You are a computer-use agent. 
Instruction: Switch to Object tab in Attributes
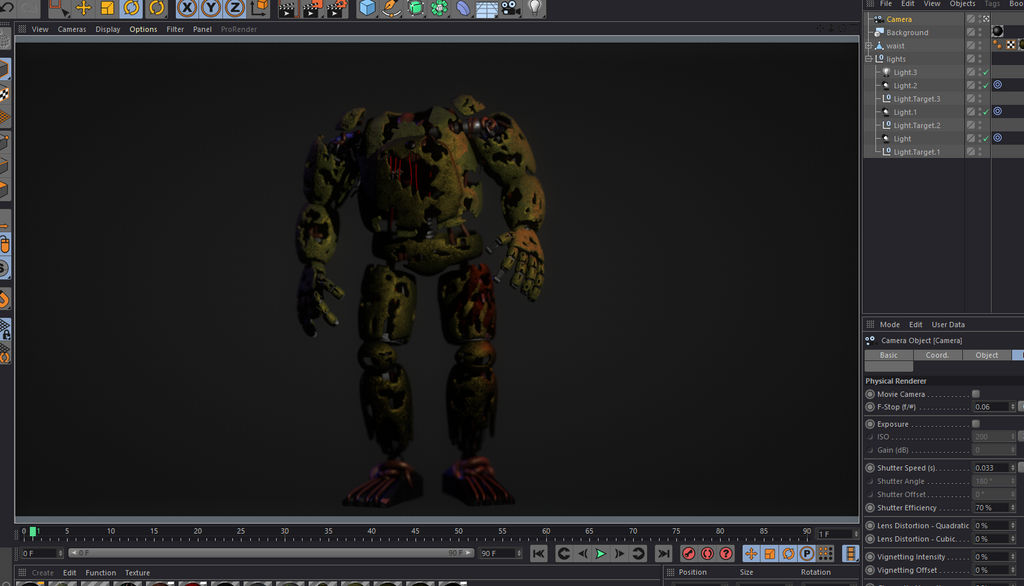coord(987,355)
